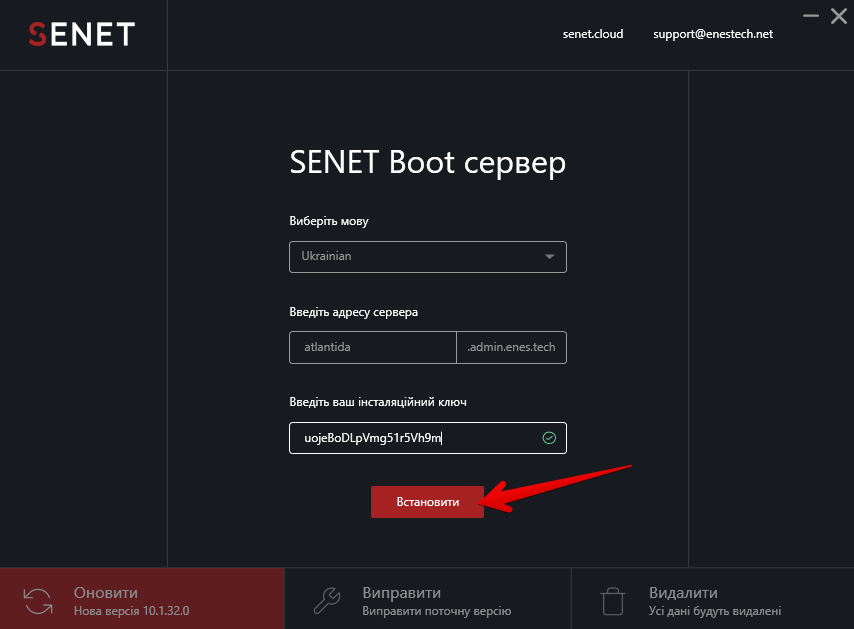
Task: Click the green checkmark on the installation key
Action: [549, 437]
